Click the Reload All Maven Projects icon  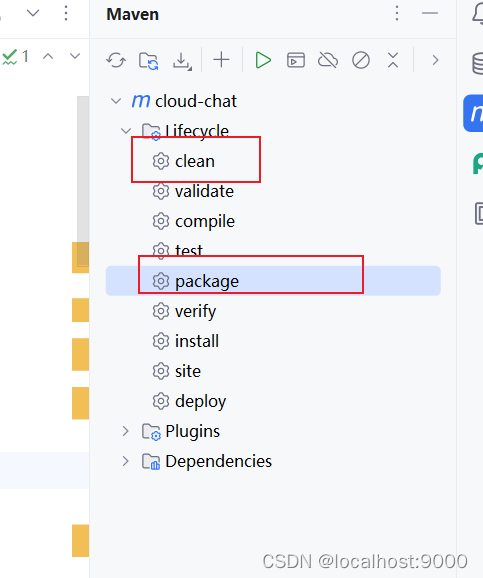pos(116,60)
